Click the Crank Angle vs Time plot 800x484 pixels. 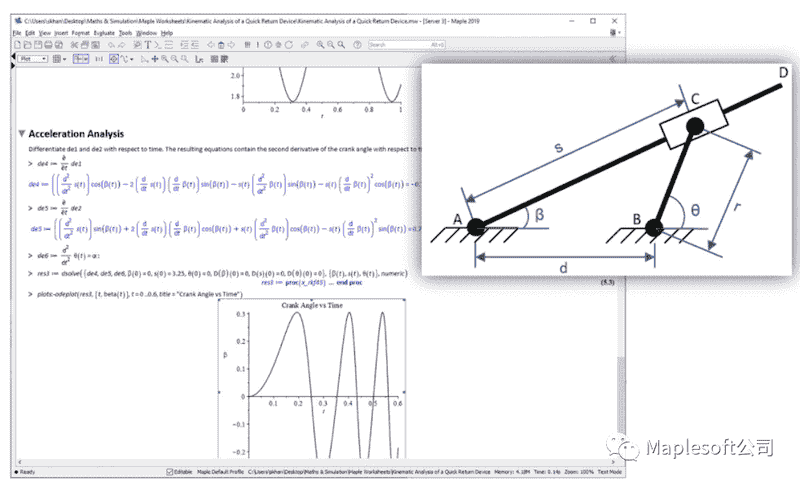click(x=312, y=380)
